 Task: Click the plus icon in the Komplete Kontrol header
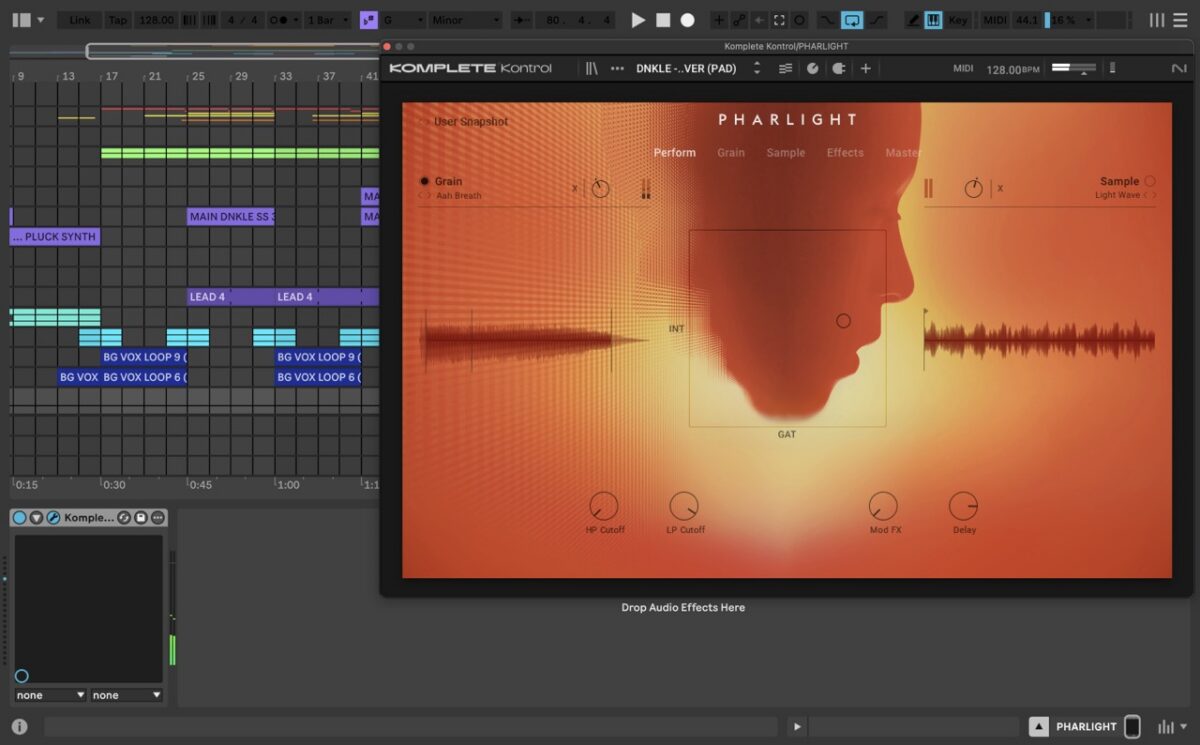tap(865, 68)
